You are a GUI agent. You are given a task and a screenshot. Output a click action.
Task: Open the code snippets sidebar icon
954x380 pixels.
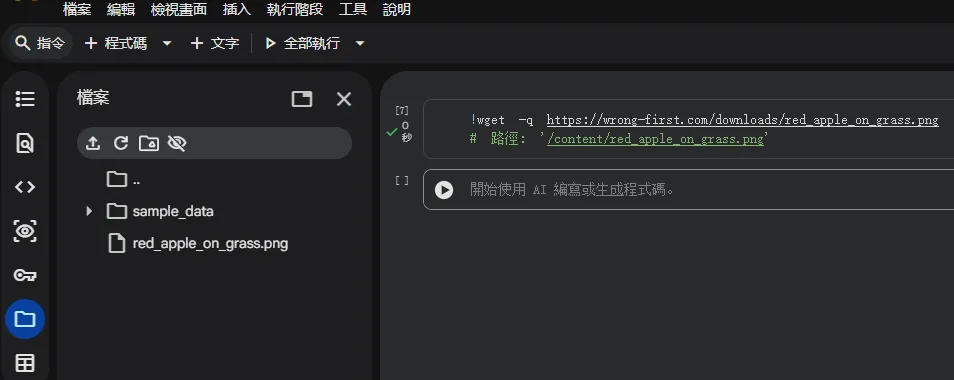[25, 187]
